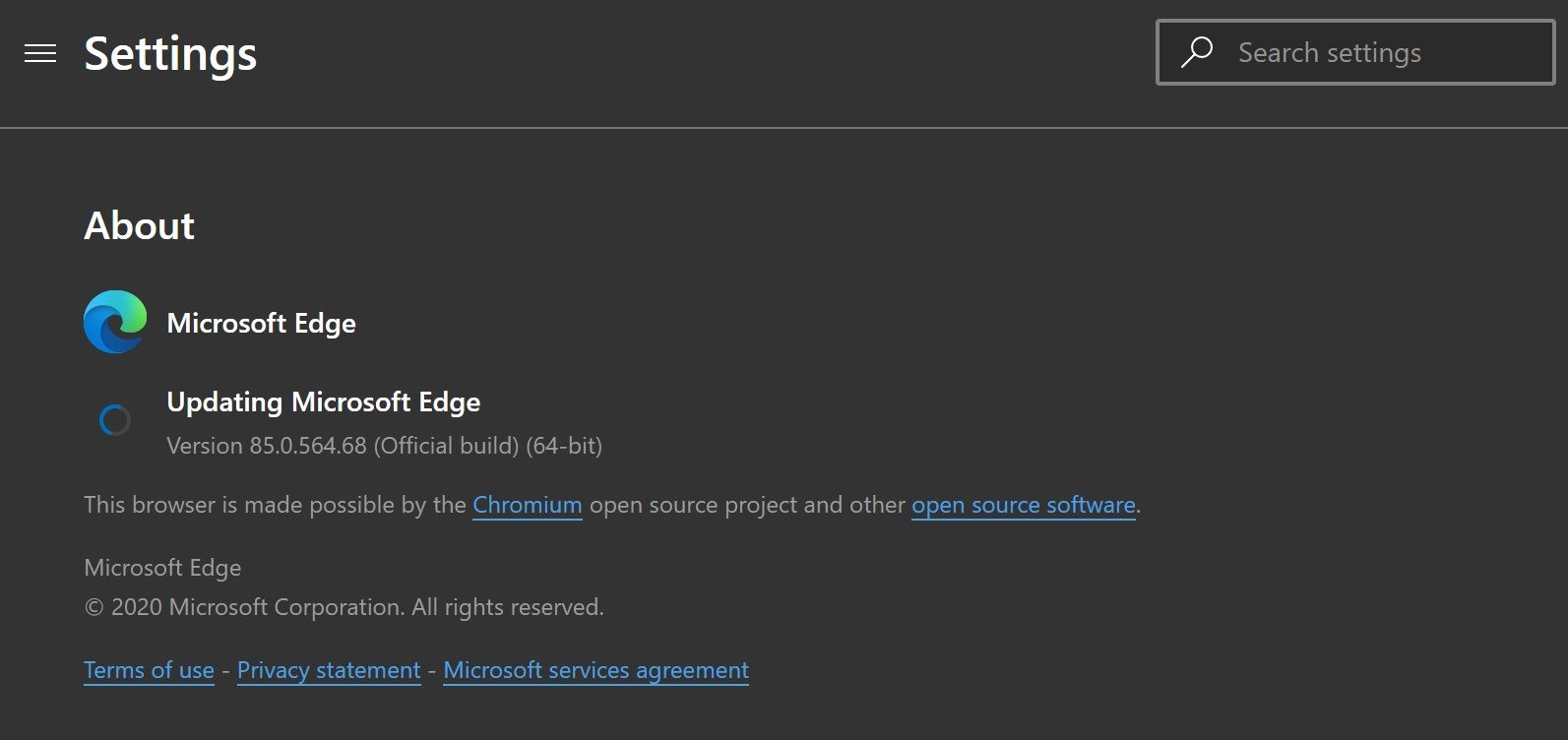Screen dimensions: 1568x740
Task: Click the 2020 Microsoft Corporation copyright notice
Action: pos(344,607)
